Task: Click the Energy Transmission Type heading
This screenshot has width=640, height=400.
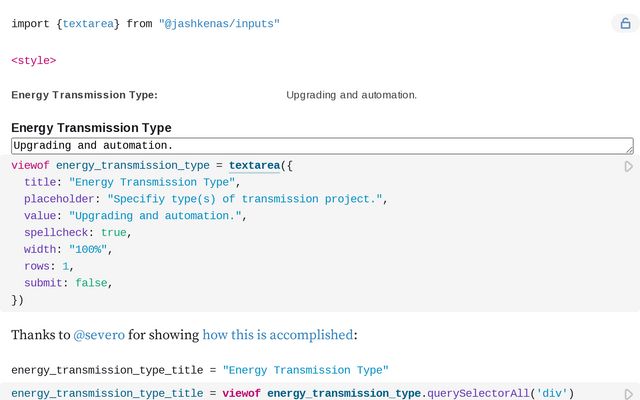Action: (91, 128)
